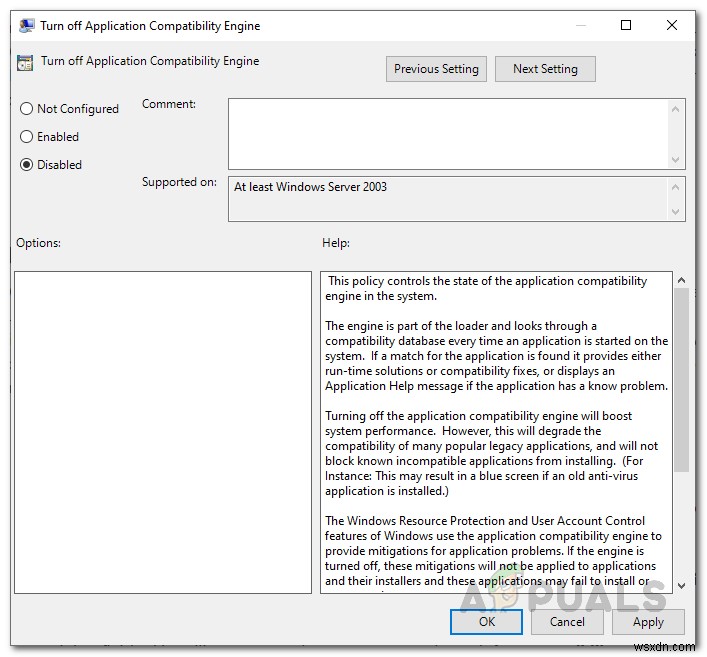The image size is (707, 657).
Task: Click the Help panel scrollbar thumb
Action: (x=681, y=380)
